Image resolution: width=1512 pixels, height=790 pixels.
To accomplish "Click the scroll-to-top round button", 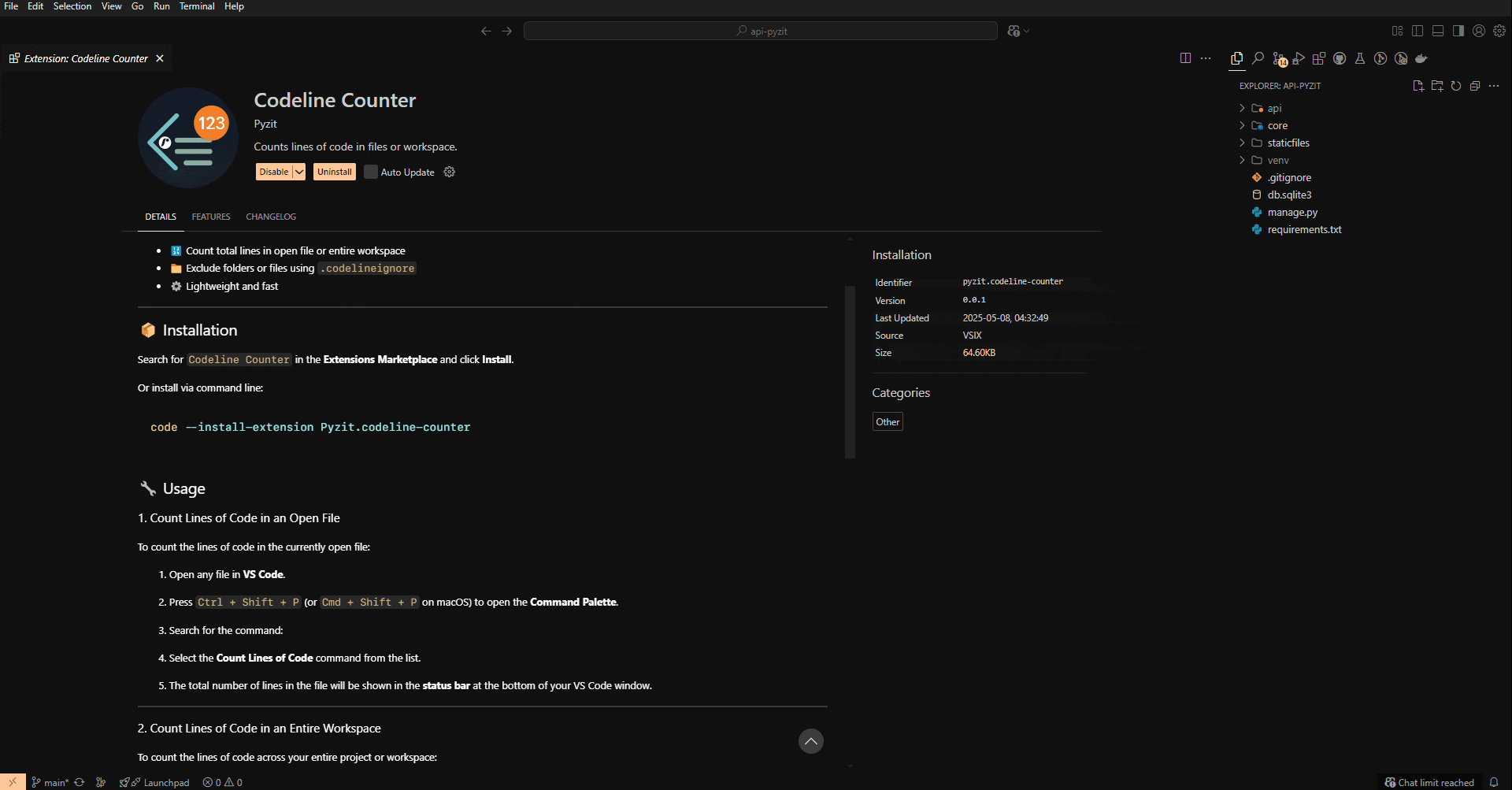I will [x=811, y=741].
